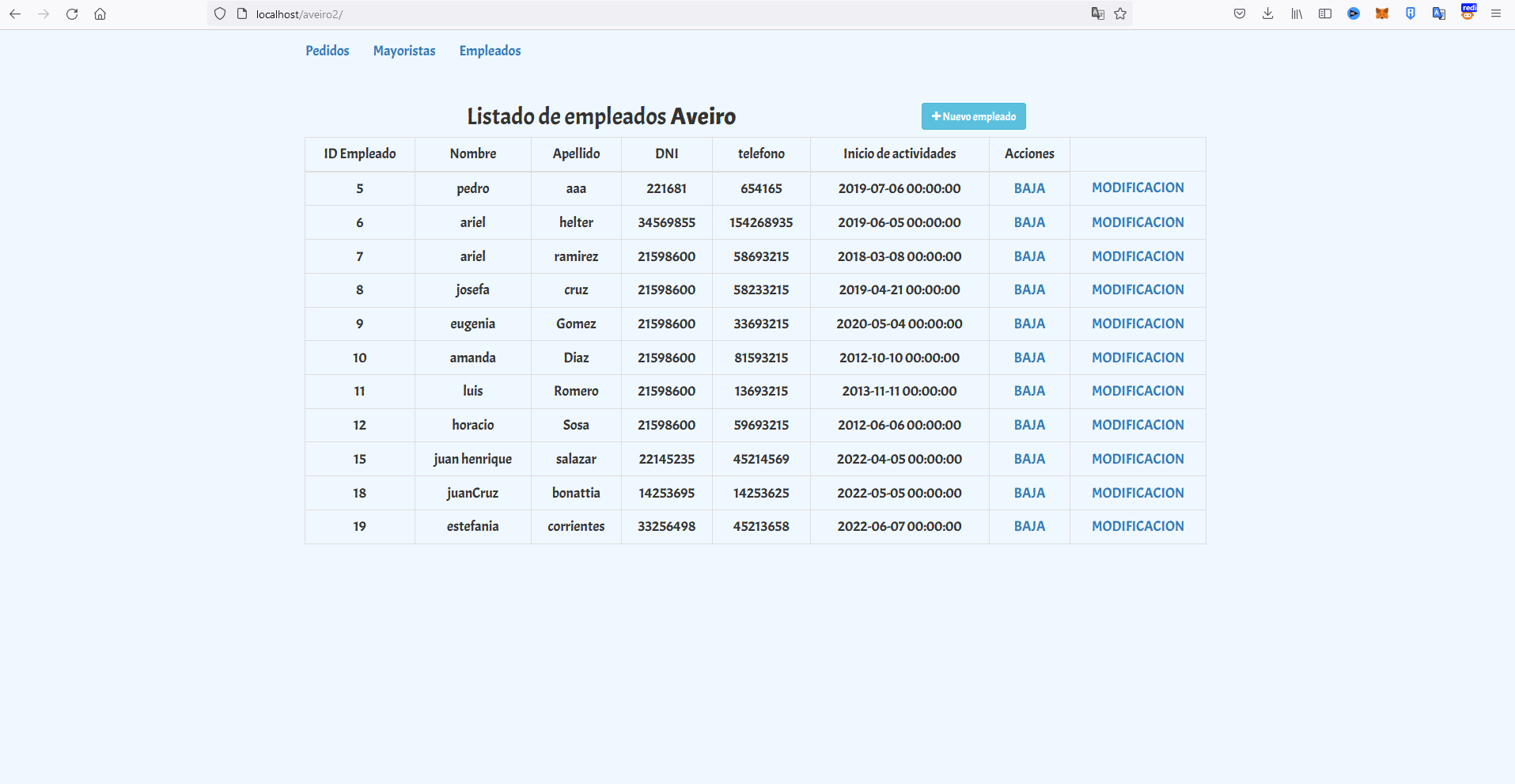Click BAJA for josefa cruz
1515x784 pixels.
1029,290
